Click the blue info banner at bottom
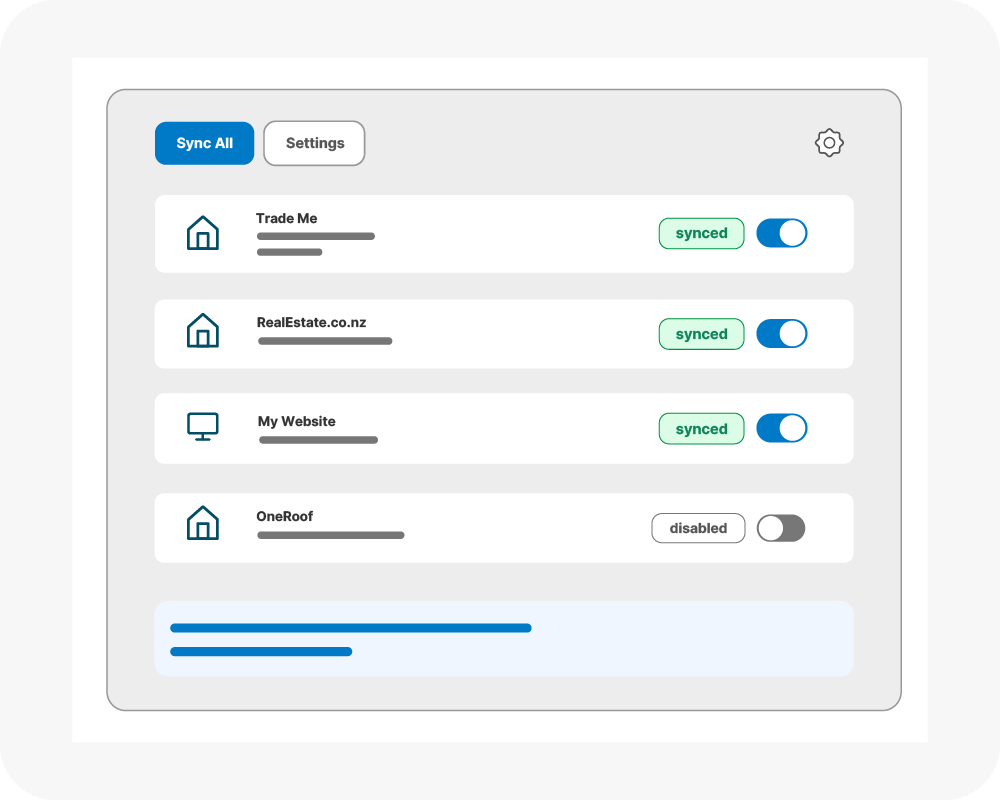Viewport: 1000px width, 800px height. (504, 639)
